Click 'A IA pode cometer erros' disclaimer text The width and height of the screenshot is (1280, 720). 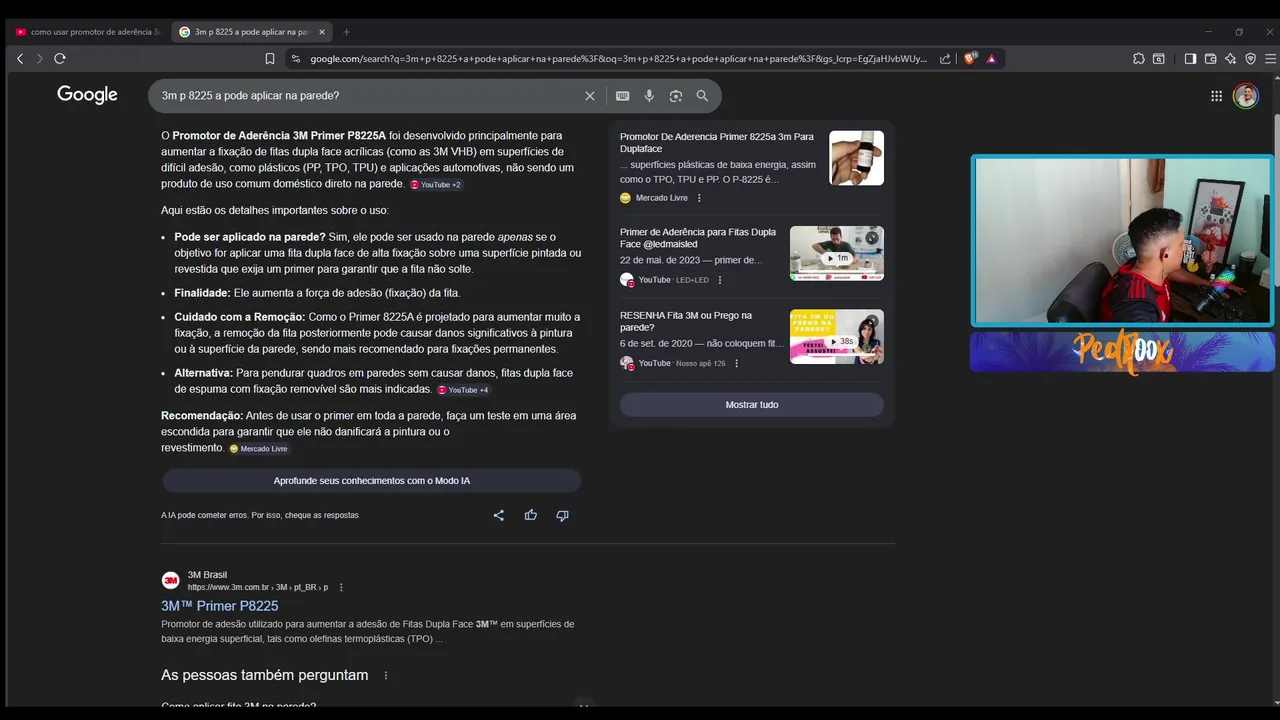coord(260,515)
